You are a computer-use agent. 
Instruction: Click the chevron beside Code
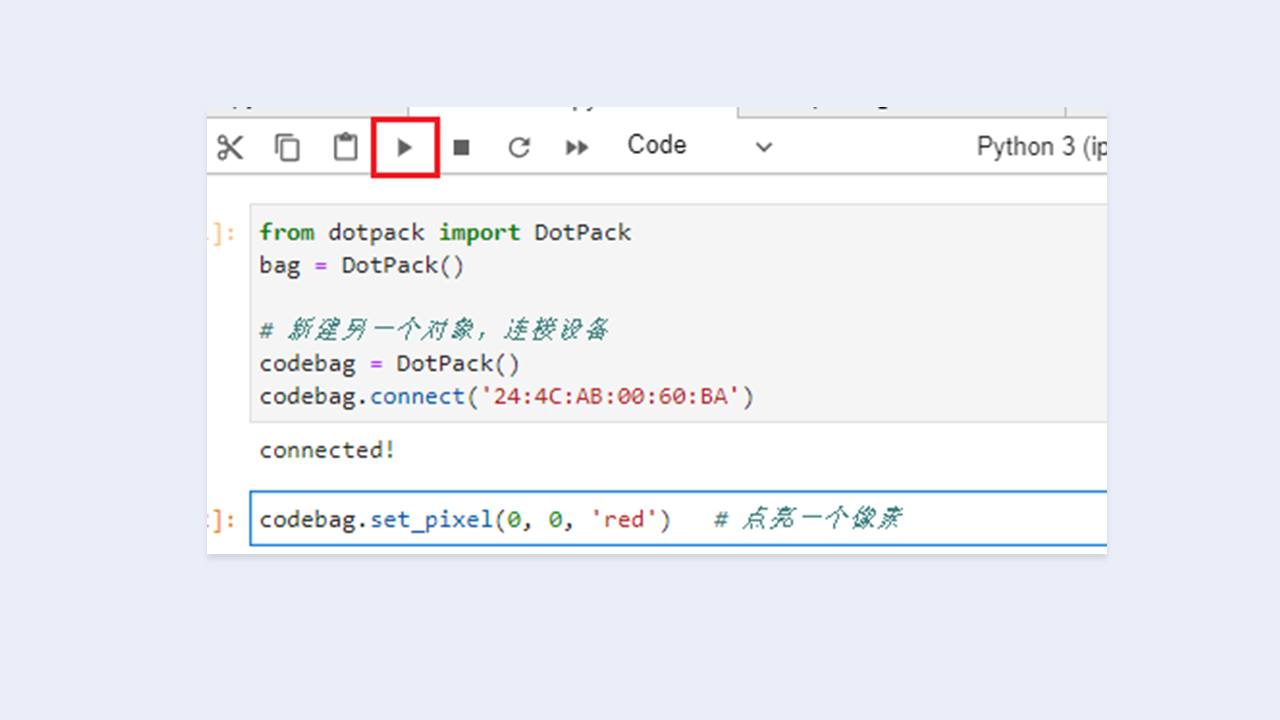click(x=764, y=148)
